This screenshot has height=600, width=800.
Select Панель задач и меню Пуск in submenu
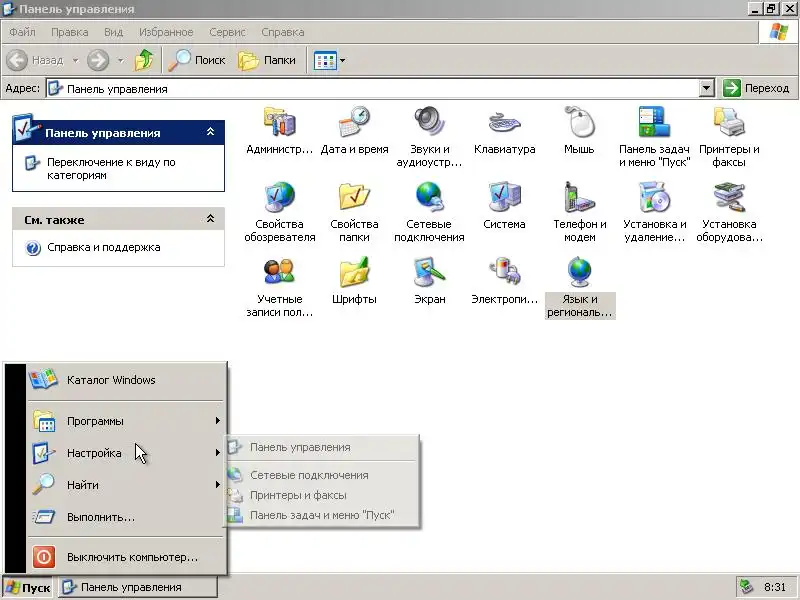pos(322,515)
